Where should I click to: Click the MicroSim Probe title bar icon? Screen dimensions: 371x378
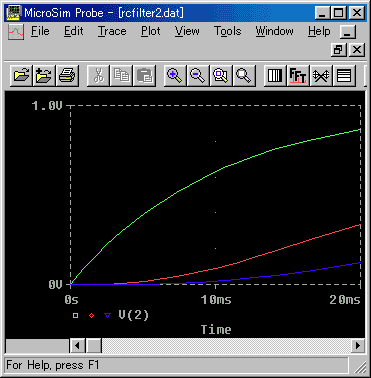(14, 13)
